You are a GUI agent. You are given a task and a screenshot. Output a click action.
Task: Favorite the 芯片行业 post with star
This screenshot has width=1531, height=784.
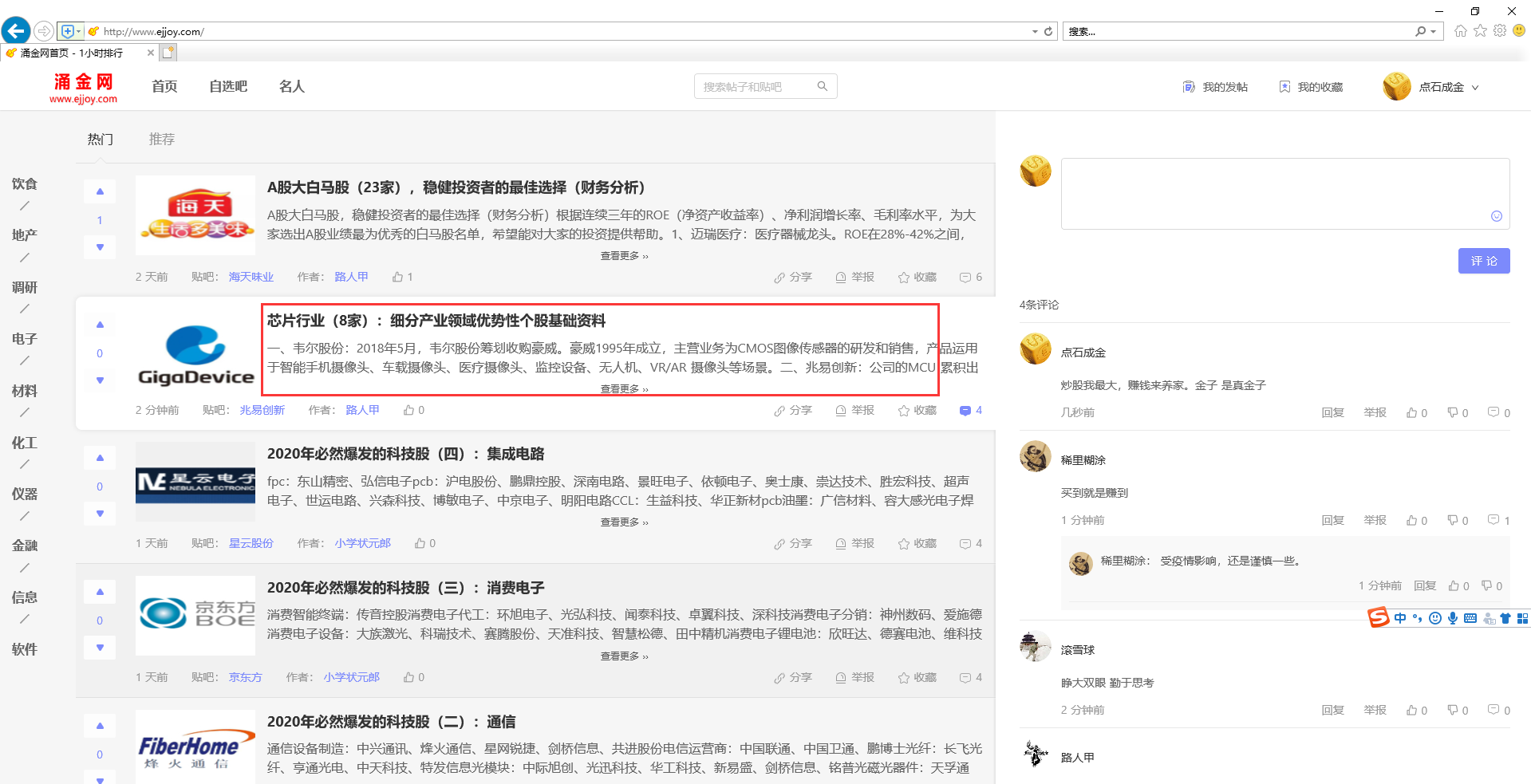pos(917,410)
